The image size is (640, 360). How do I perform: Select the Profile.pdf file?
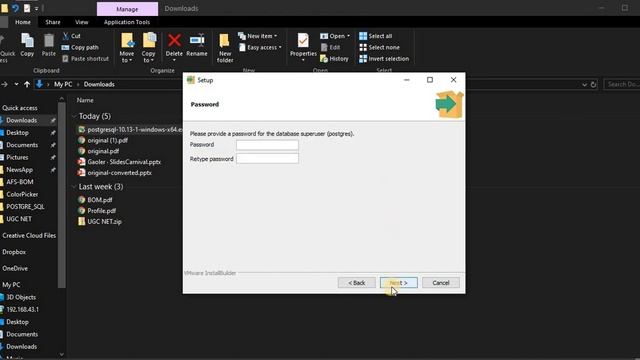click(97, 211)
